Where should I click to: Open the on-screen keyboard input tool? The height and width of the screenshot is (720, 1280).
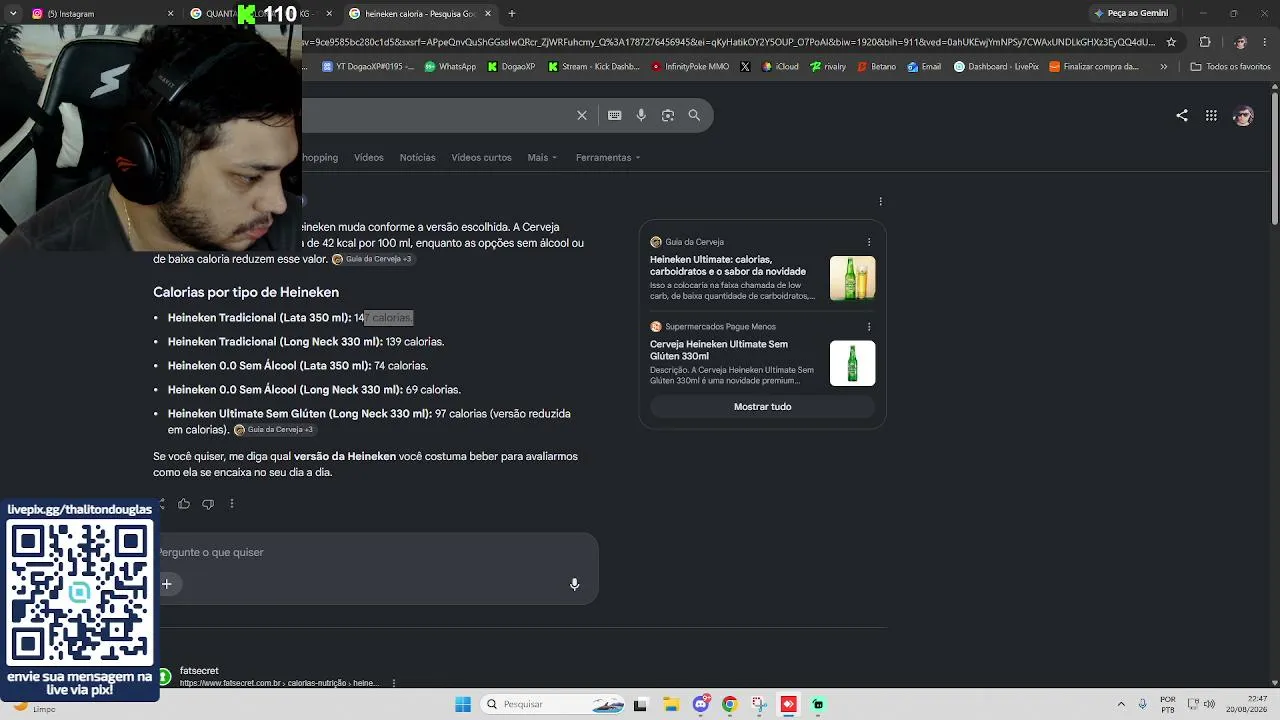click(615, 115)
